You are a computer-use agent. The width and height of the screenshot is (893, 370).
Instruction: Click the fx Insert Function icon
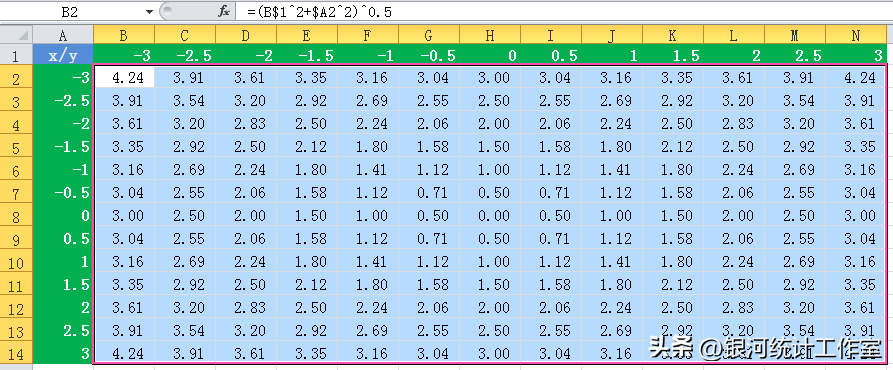[x=224, y=12]
